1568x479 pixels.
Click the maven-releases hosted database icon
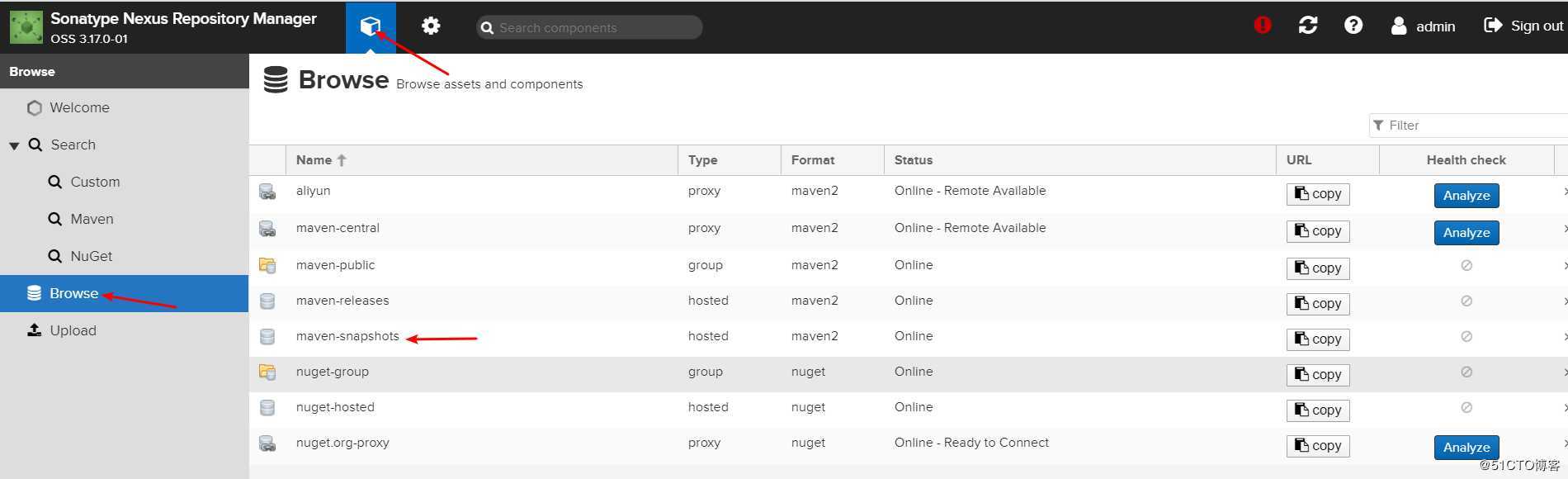click(x=267, y=301)
